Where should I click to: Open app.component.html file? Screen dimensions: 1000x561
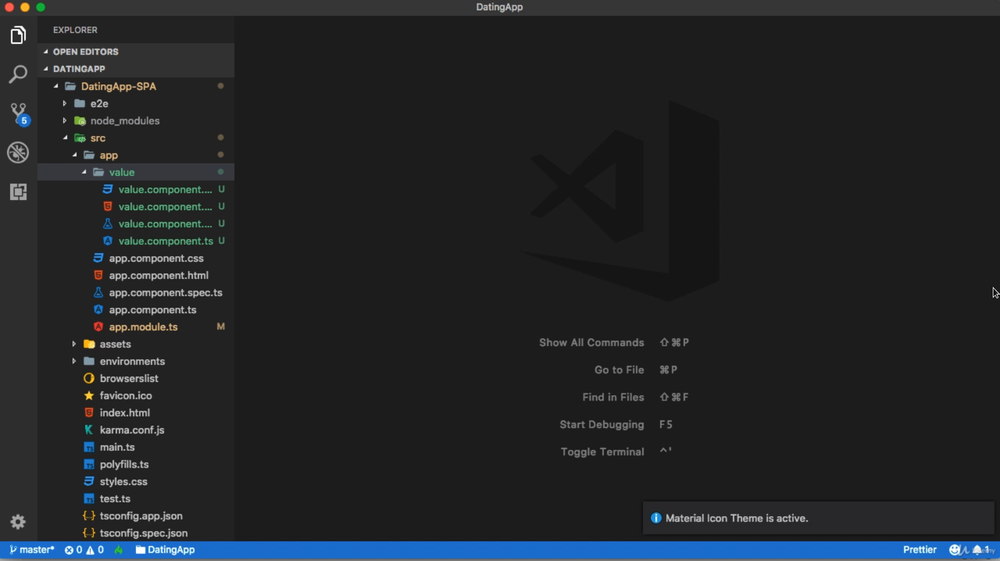[x=158, y=275]
